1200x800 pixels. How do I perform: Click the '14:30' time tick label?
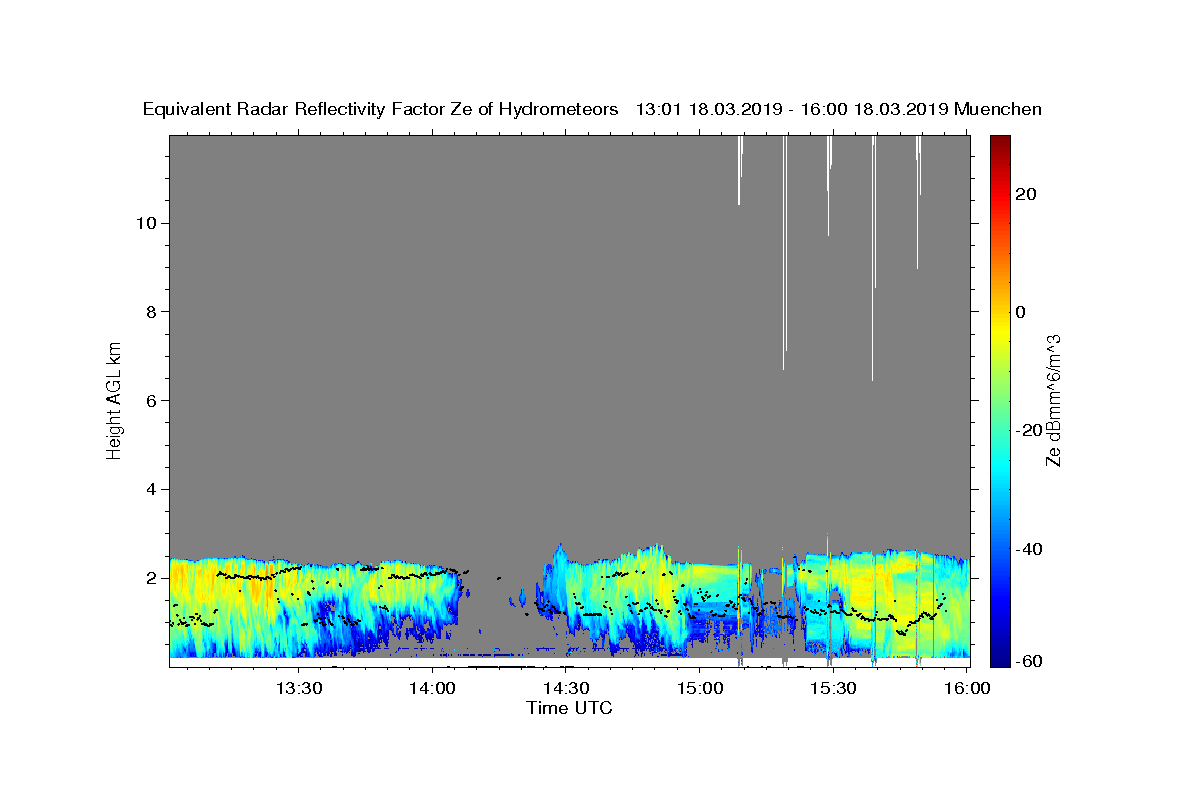click(566, 689)
